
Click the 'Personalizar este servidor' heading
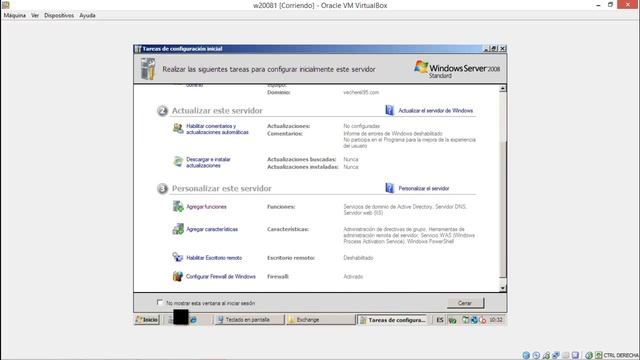pyautogui.click(x=222, y=189)
